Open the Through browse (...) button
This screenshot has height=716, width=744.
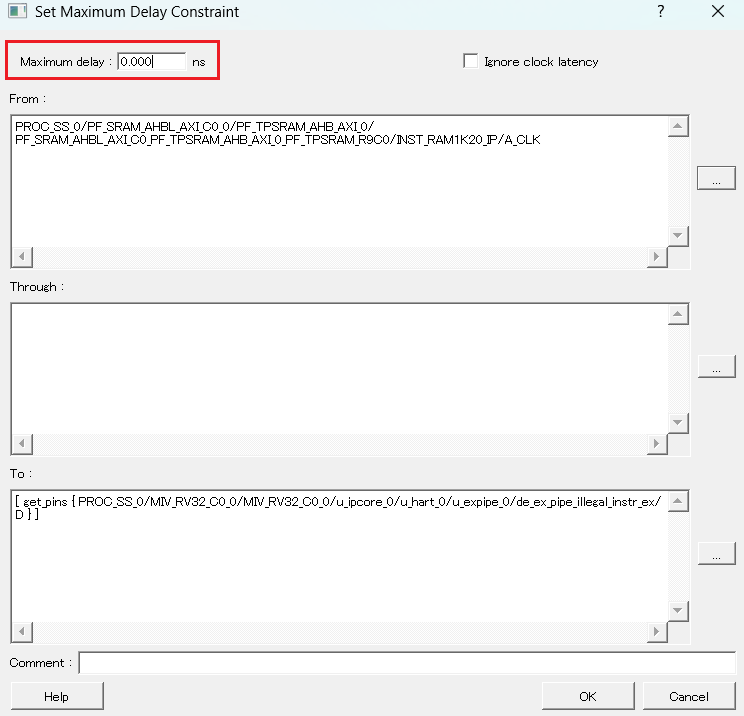click(716, 367)
